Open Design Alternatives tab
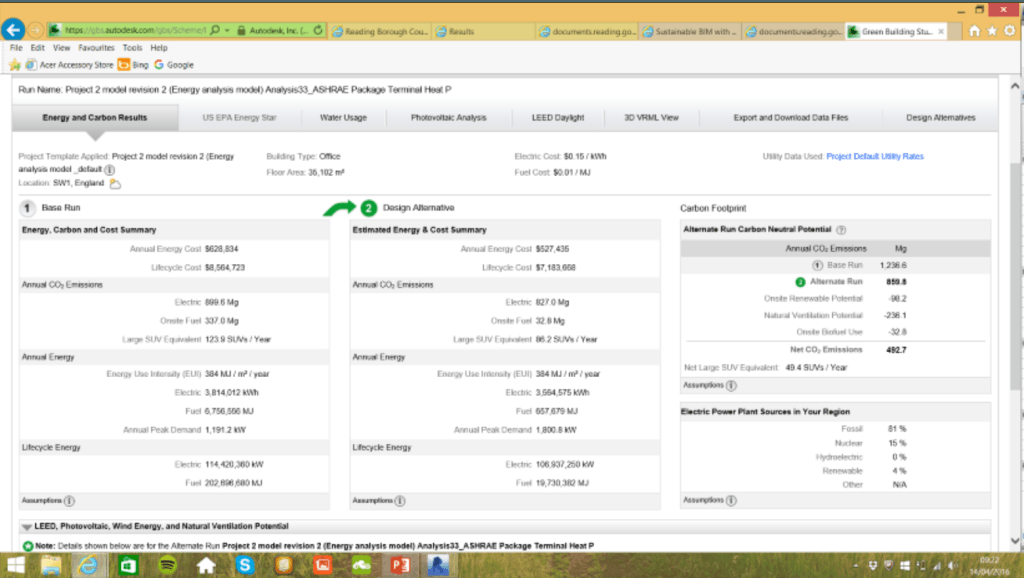This screenshot has height=578, width=1024. [940, 118]
